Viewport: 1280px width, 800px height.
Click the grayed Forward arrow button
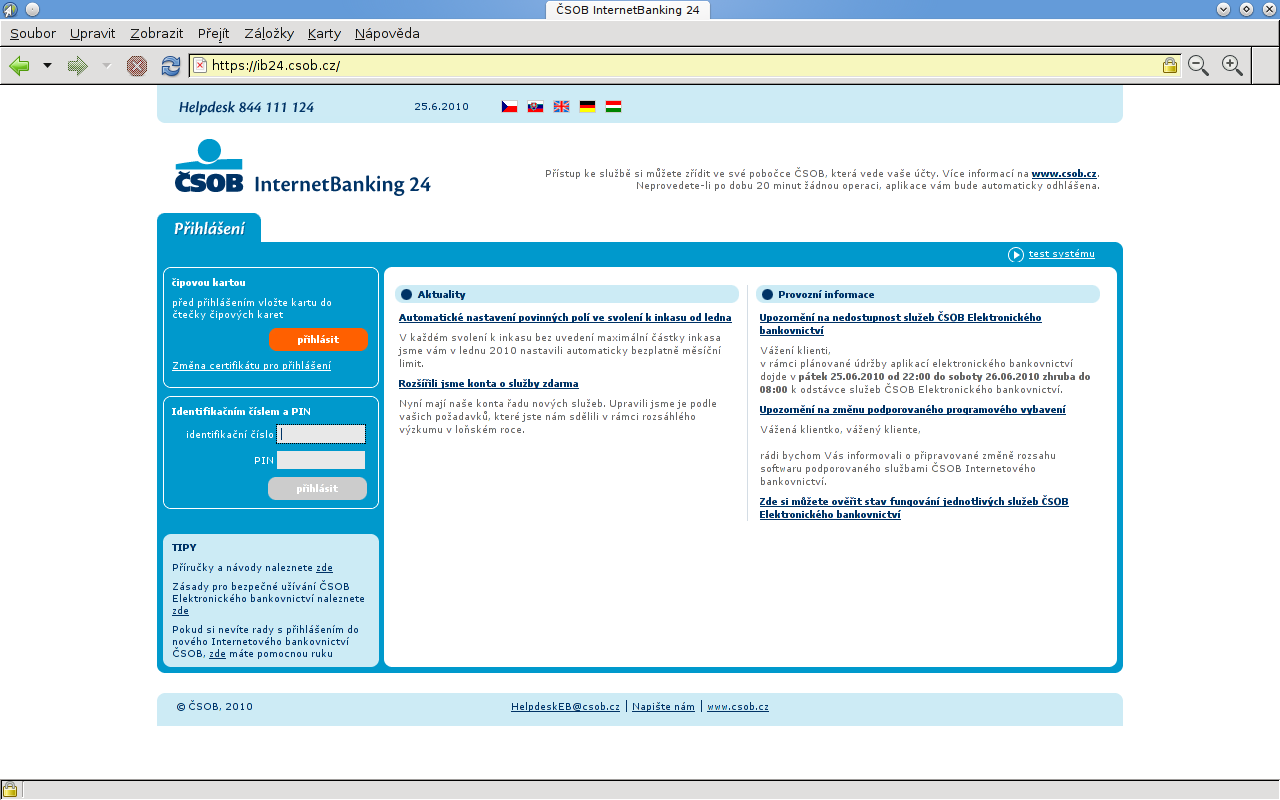(77, 66)
